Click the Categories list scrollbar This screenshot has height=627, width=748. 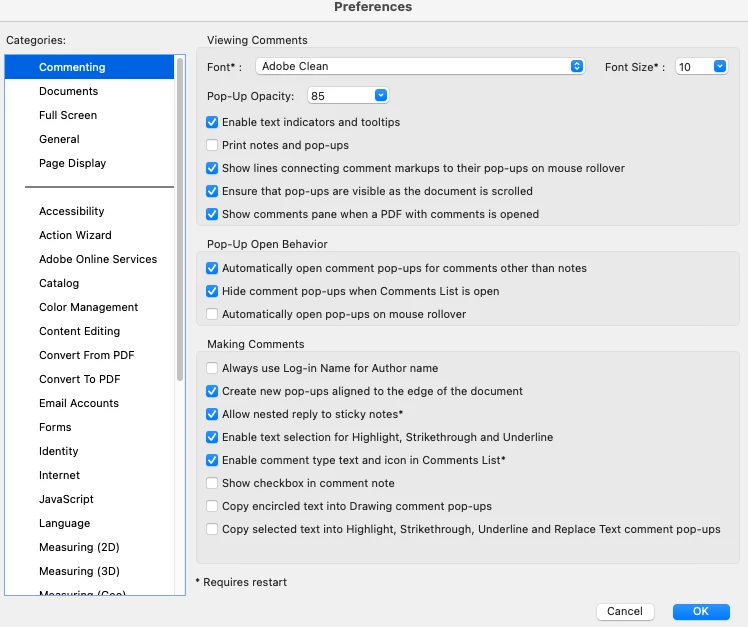(x=180, y=220)
